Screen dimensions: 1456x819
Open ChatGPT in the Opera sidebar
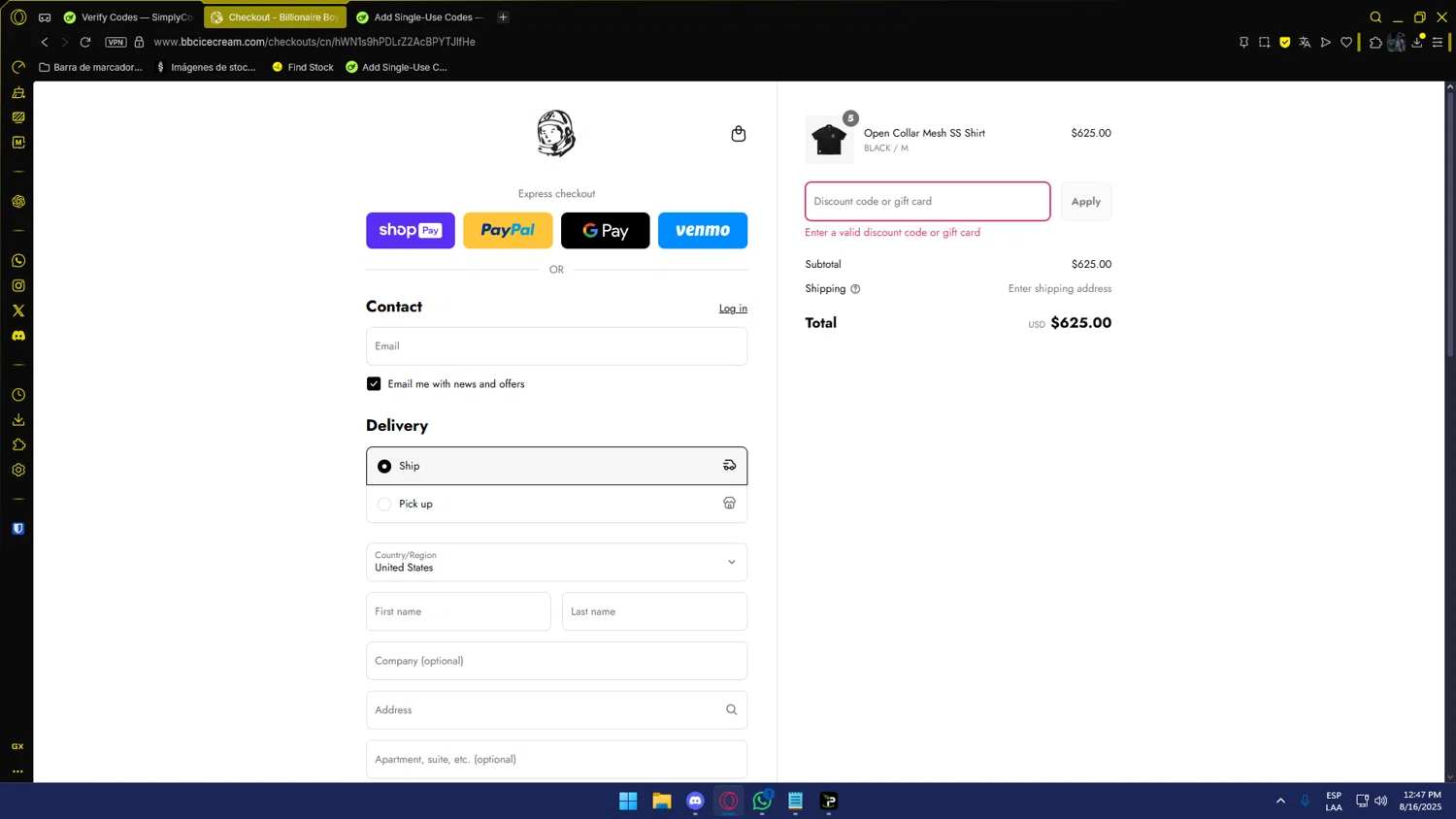(18, 202)
